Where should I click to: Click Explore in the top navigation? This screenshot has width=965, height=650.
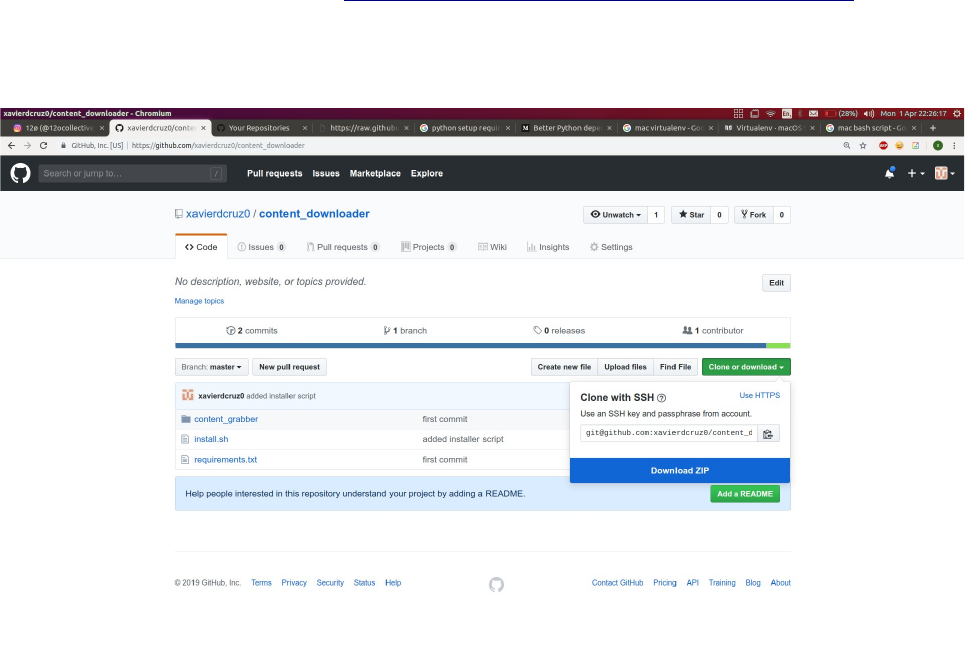click(x=427, y=174)
